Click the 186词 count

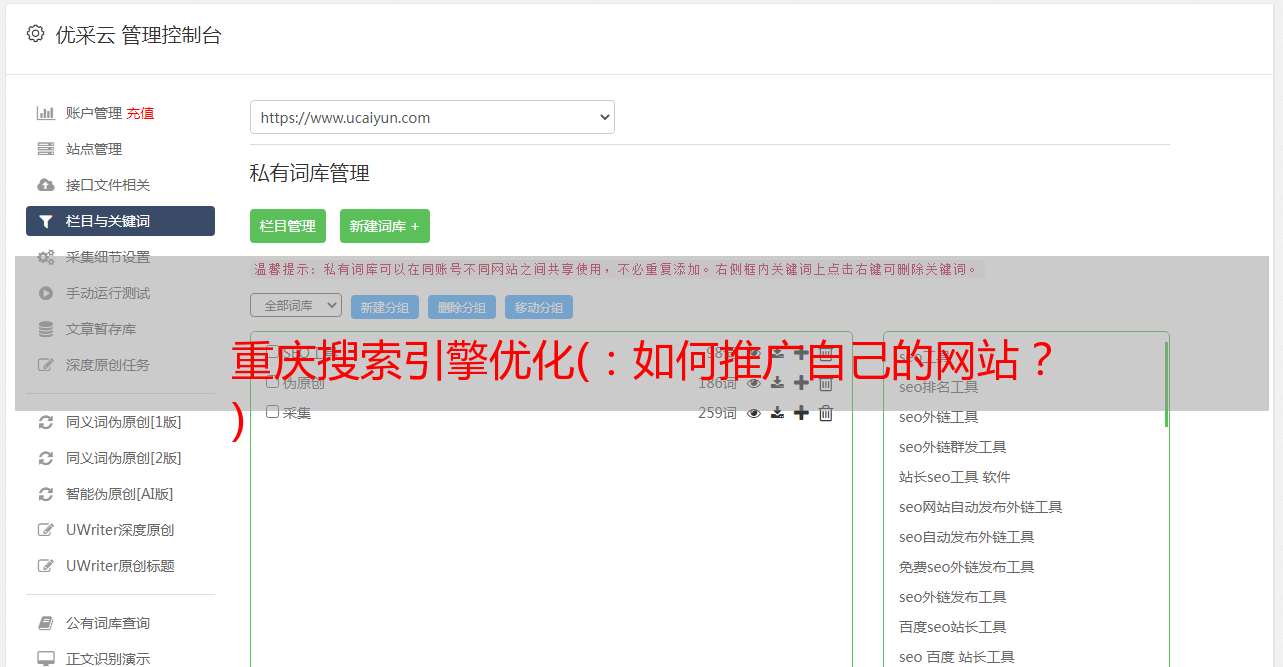click(x=717, y=383)
